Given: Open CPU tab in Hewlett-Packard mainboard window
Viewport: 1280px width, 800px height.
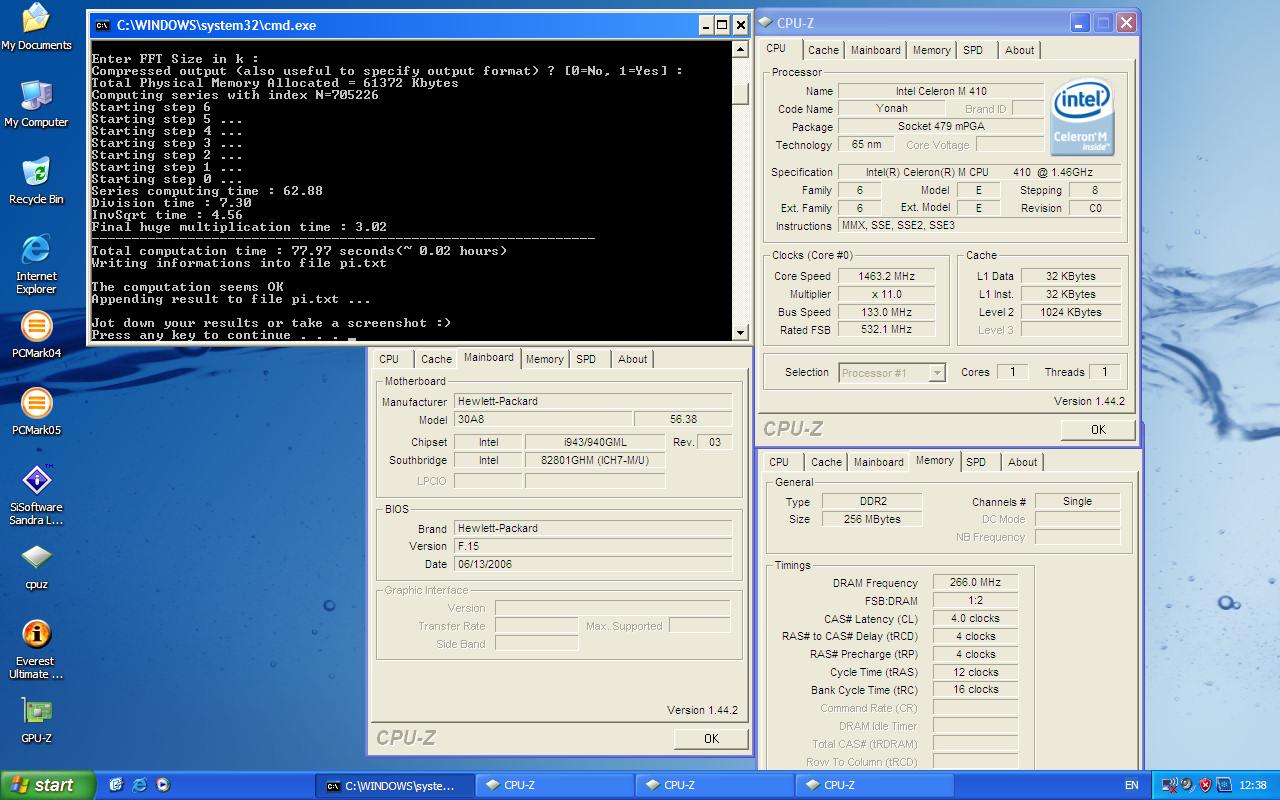Looking at the screenshot, I should pos(389,359).
